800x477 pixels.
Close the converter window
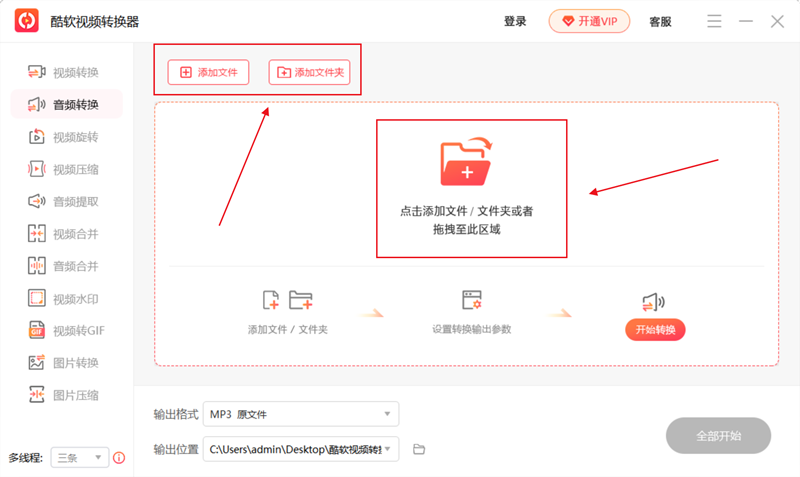pyautogui.click(x=778, y=21)
